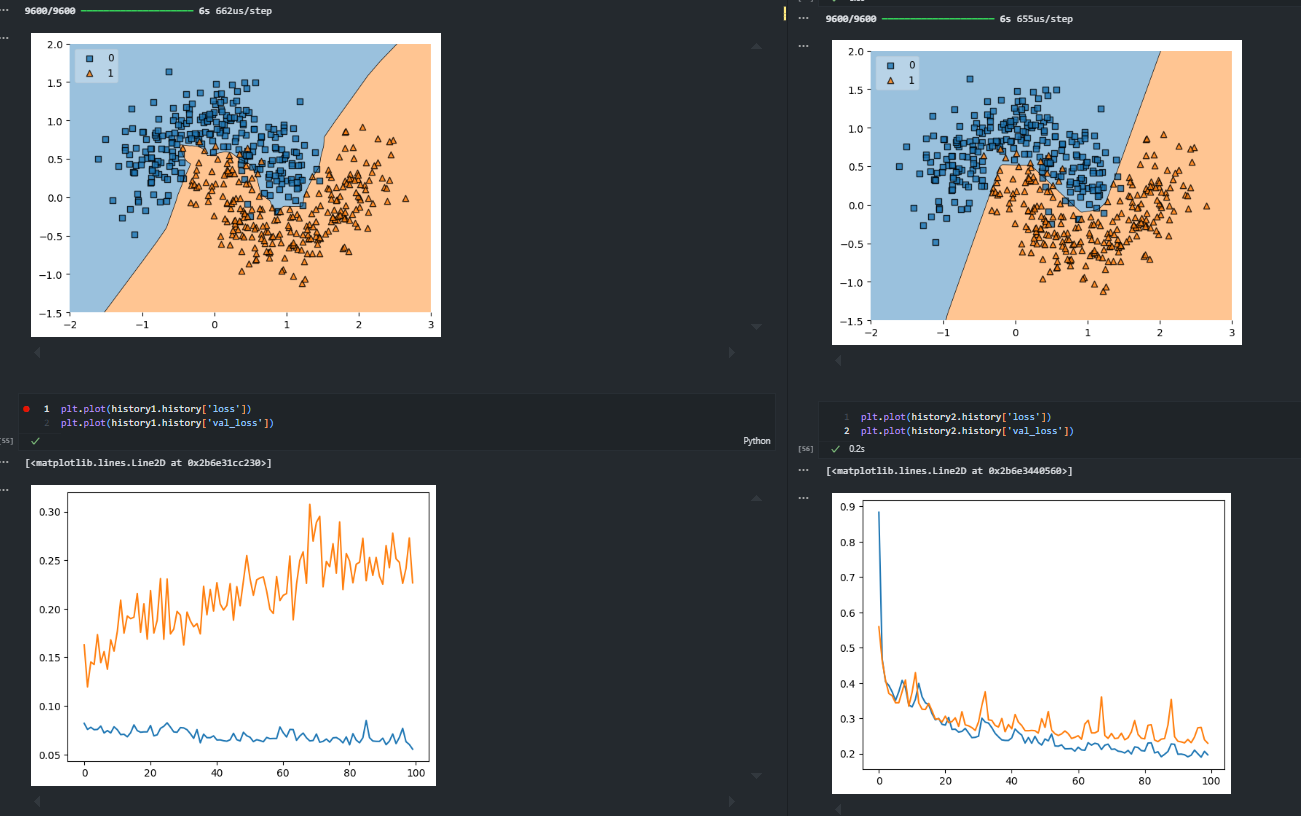This screenshot has width=1301, height=816.
Task: Click the red breakpoint dot on history1 cell
Action: tap(27, 408)
